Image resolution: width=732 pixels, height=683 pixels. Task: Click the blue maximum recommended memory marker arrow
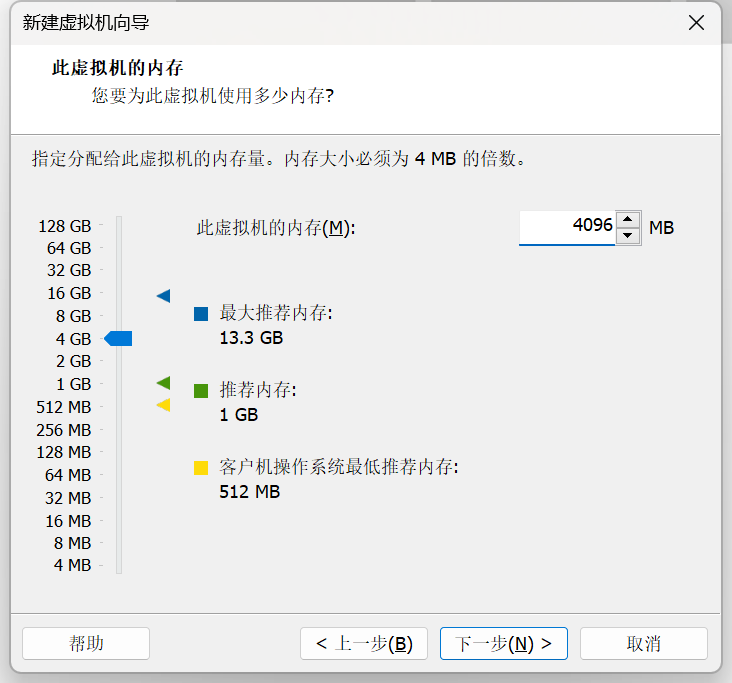[x=163, y=296]
